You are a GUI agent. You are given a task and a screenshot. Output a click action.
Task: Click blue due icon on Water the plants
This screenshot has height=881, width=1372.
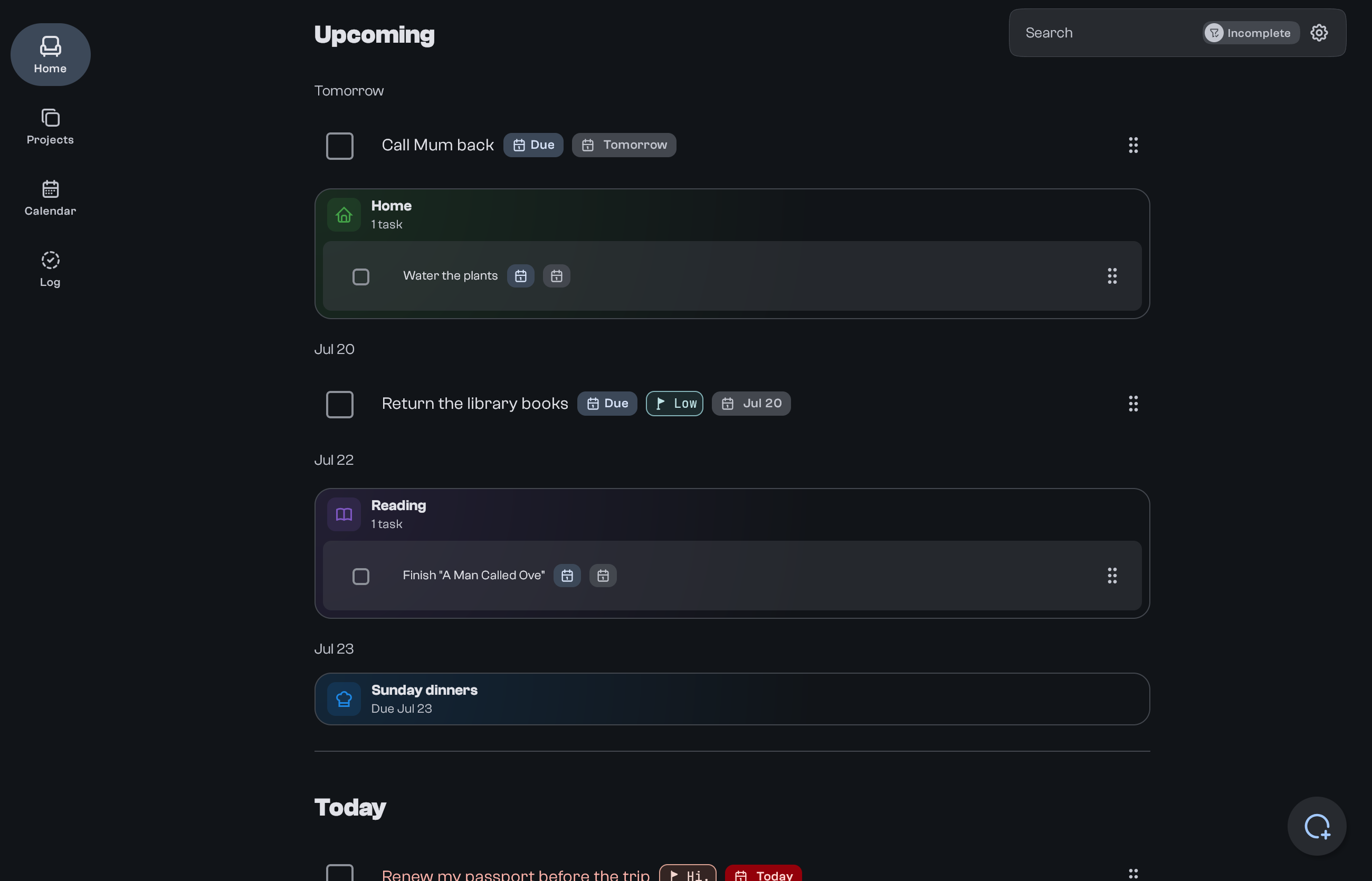pos(521,276)
